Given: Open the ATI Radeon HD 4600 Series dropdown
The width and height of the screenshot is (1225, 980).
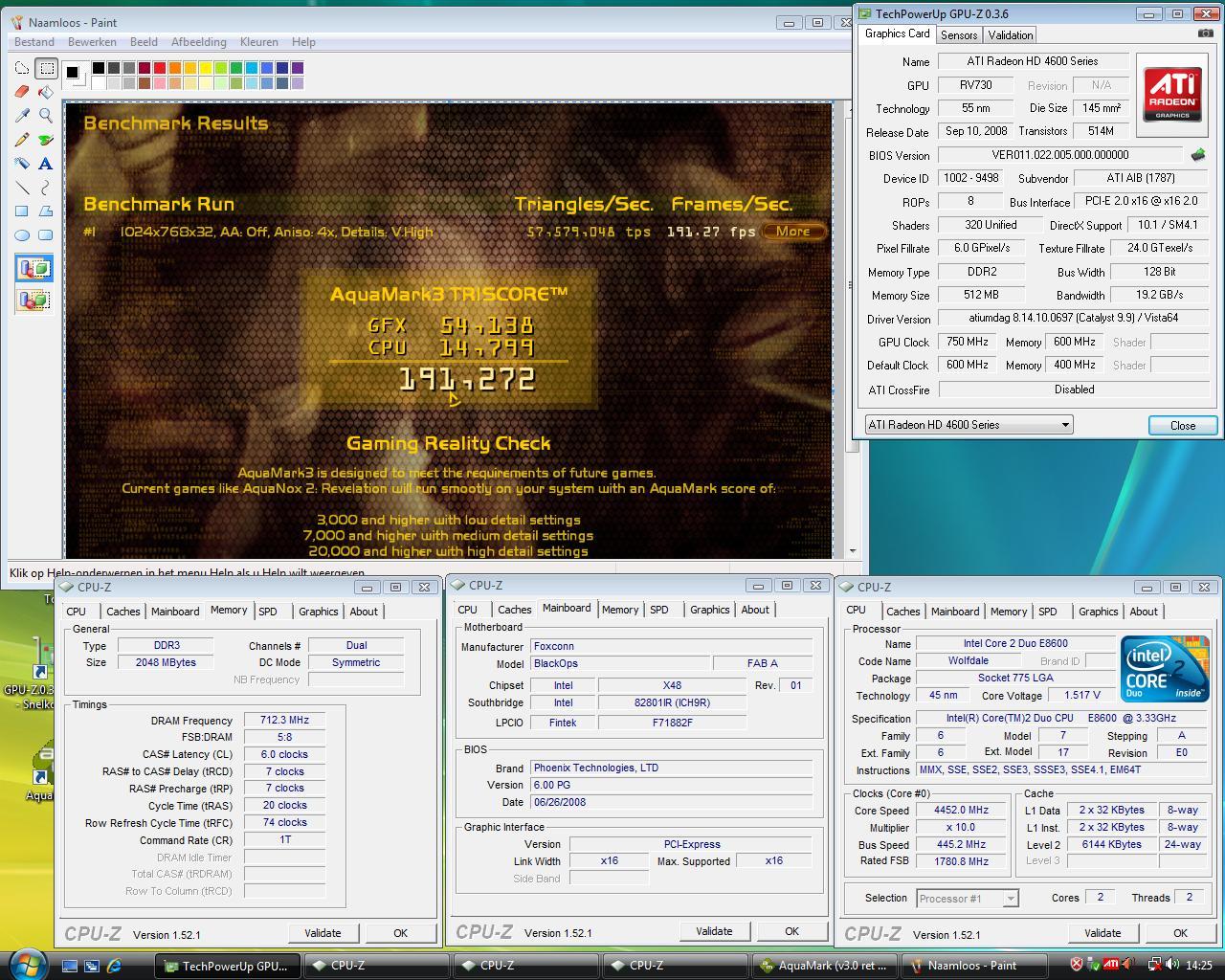Looking at the screenshot, I should 968,425.
